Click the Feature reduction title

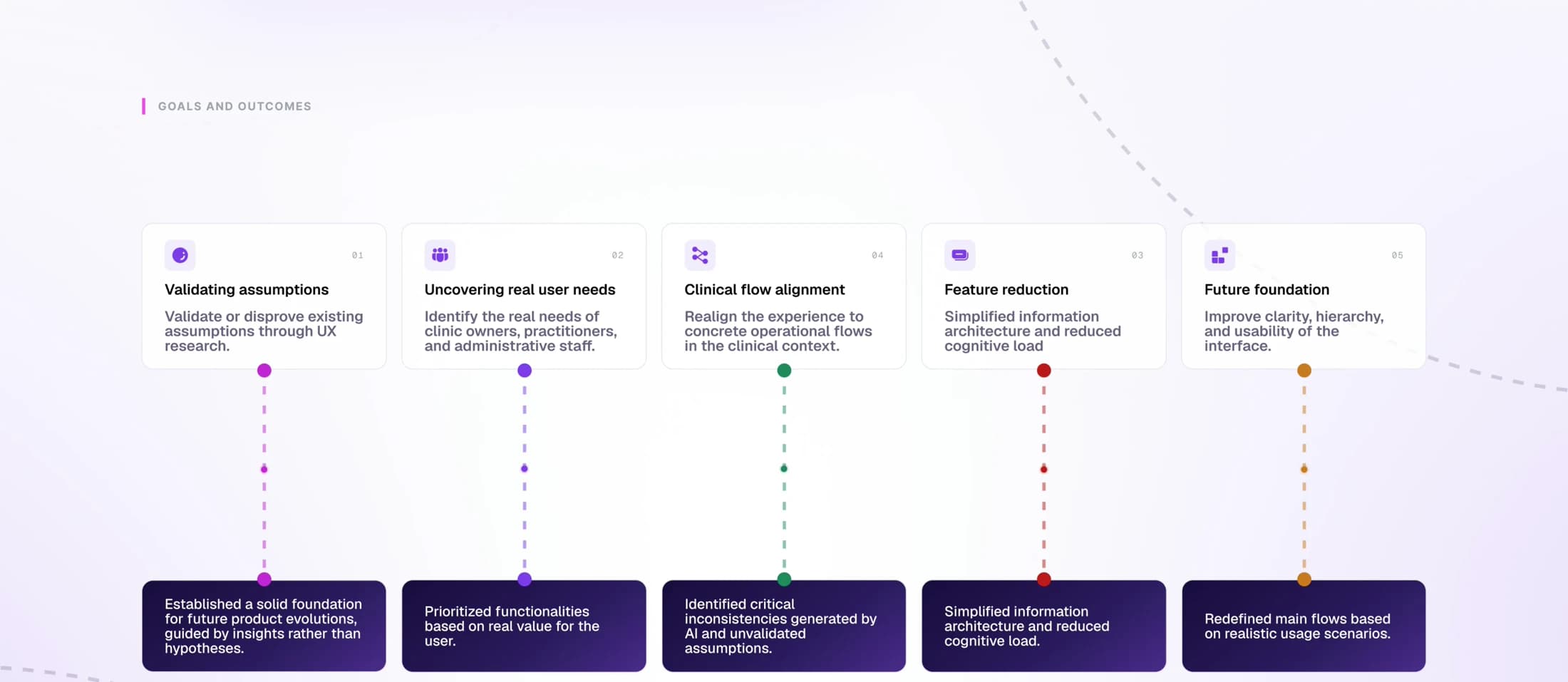click(x=1006, y=290)
